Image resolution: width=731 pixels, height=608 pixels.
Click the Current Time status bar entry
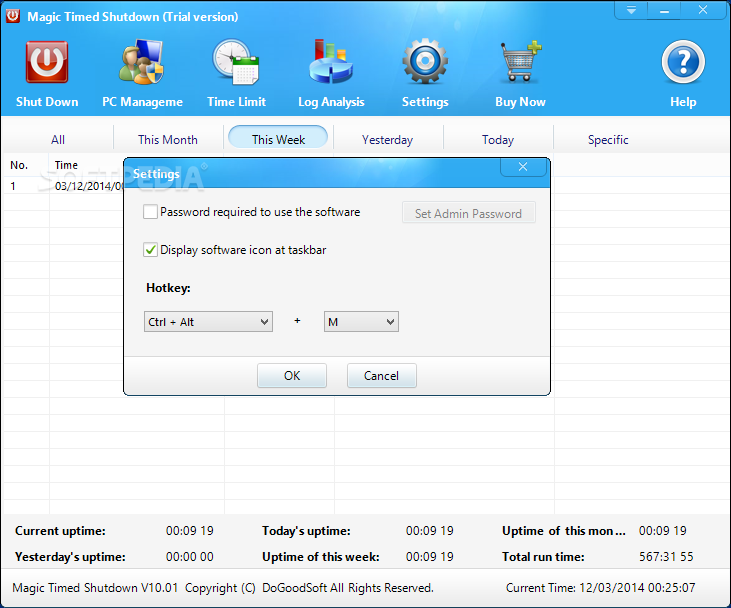pos(600,588)
